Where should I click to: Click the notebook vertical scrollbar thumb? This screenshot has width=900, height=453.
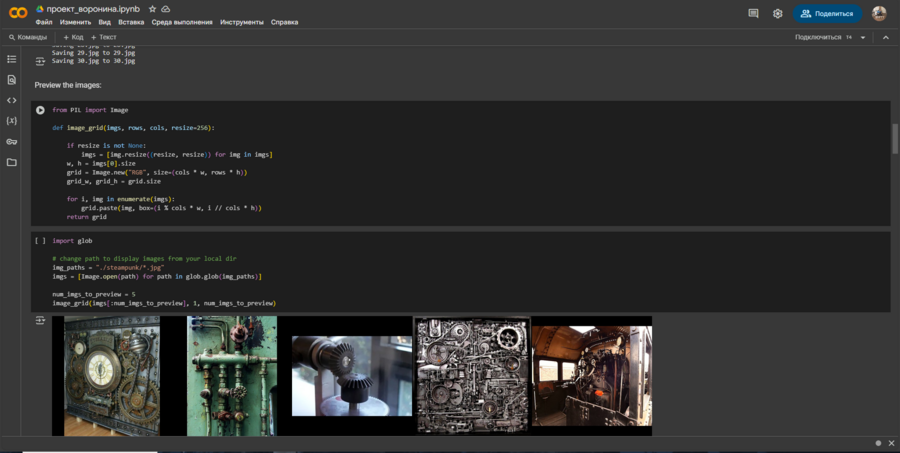pos(895,138)
